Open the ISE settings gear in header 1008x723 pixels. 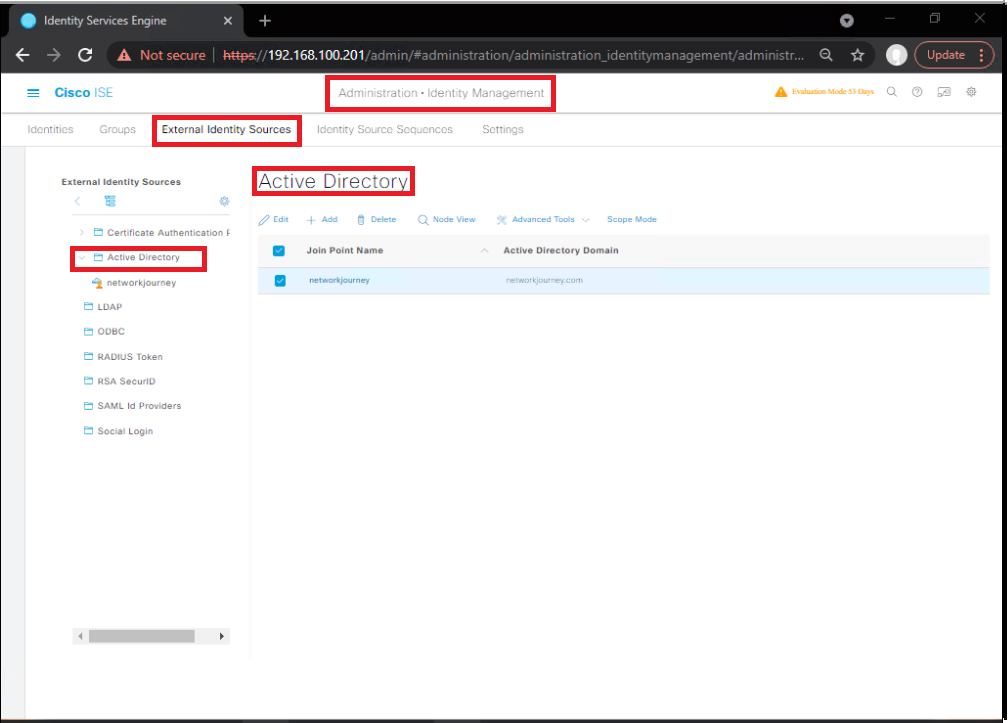[971, 92]
